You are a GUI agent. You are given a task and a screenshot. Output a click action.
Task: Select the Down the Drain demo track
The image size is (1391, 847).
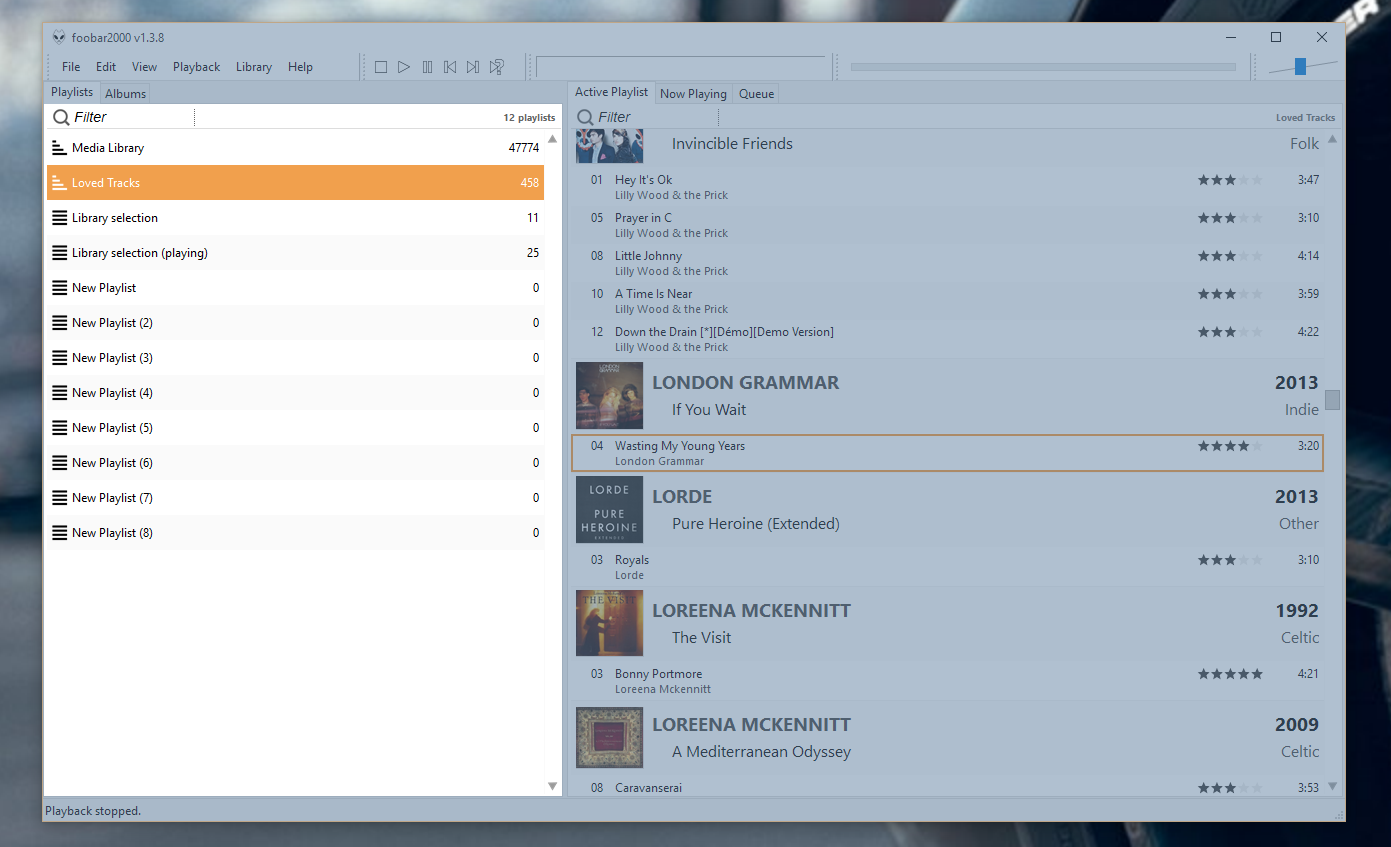coord(947,339)
